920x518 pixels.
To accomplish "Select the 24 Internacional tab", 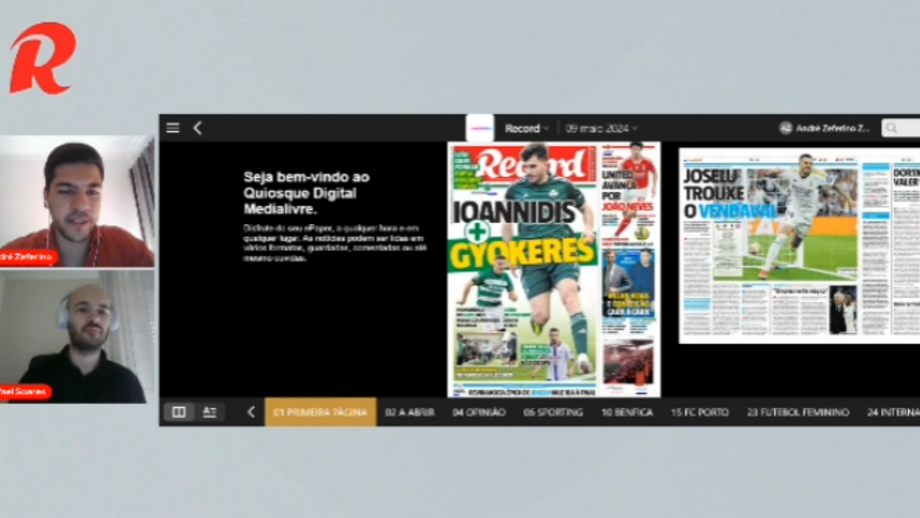I will click(893, 412).
